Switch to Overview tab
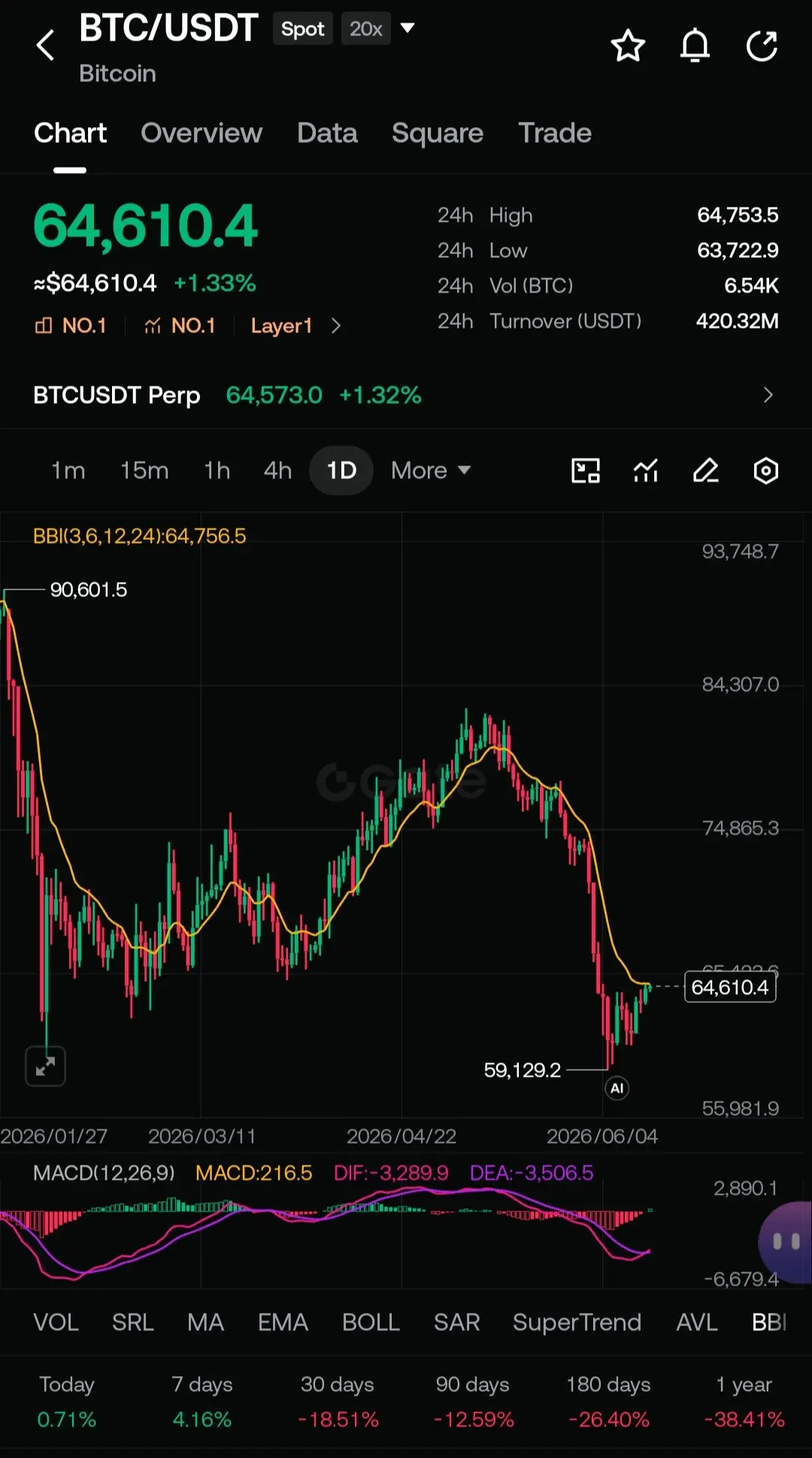The image size is (812, 1458). coord(201,133)
